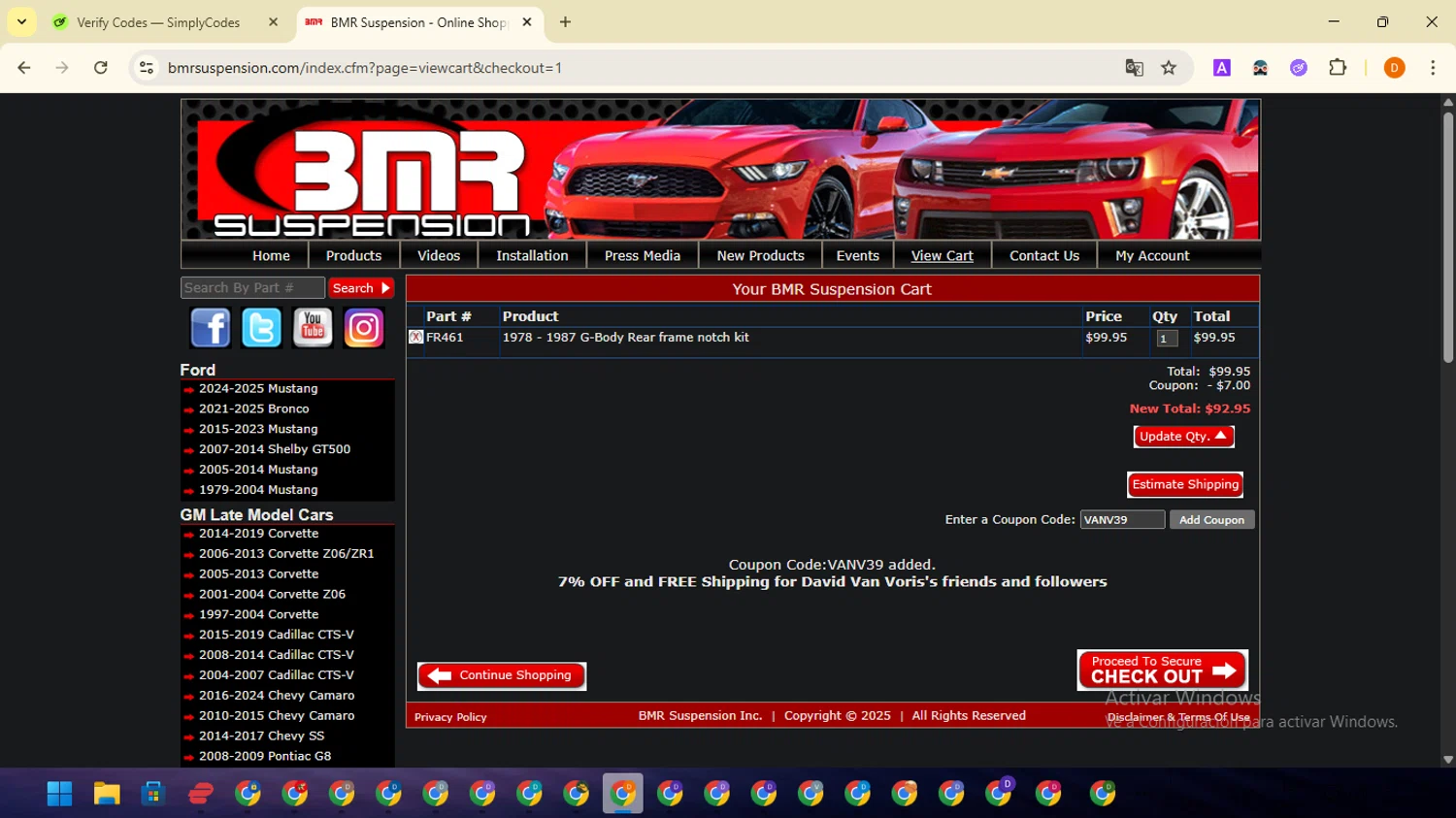Click the browser back arrow
Viewport: 1456px width, 818px height.
(24, 68)
